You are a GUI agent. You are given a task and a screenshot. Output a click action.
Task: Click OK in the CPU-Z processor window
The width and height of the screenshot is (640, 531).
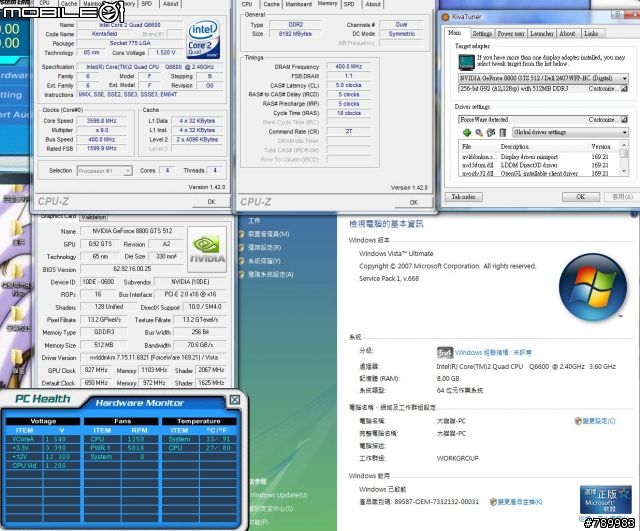click(211, 202)
